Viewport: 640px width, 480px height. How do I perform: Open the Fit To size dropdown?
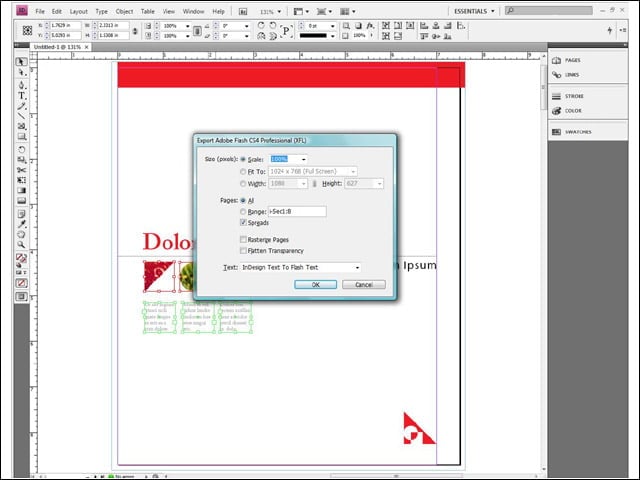click(x=353, y=171)
